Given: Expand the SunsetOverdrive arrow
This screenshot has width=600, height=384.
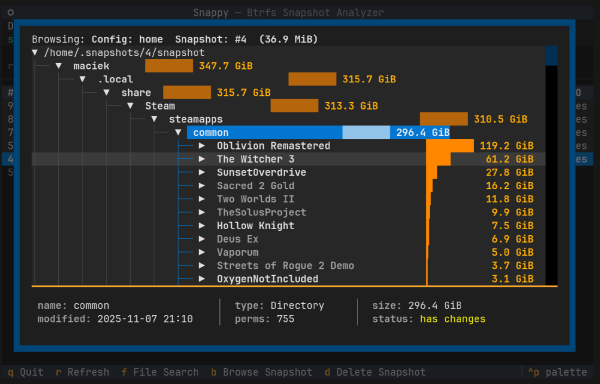Looking at the screenshot, I should 202,172.
